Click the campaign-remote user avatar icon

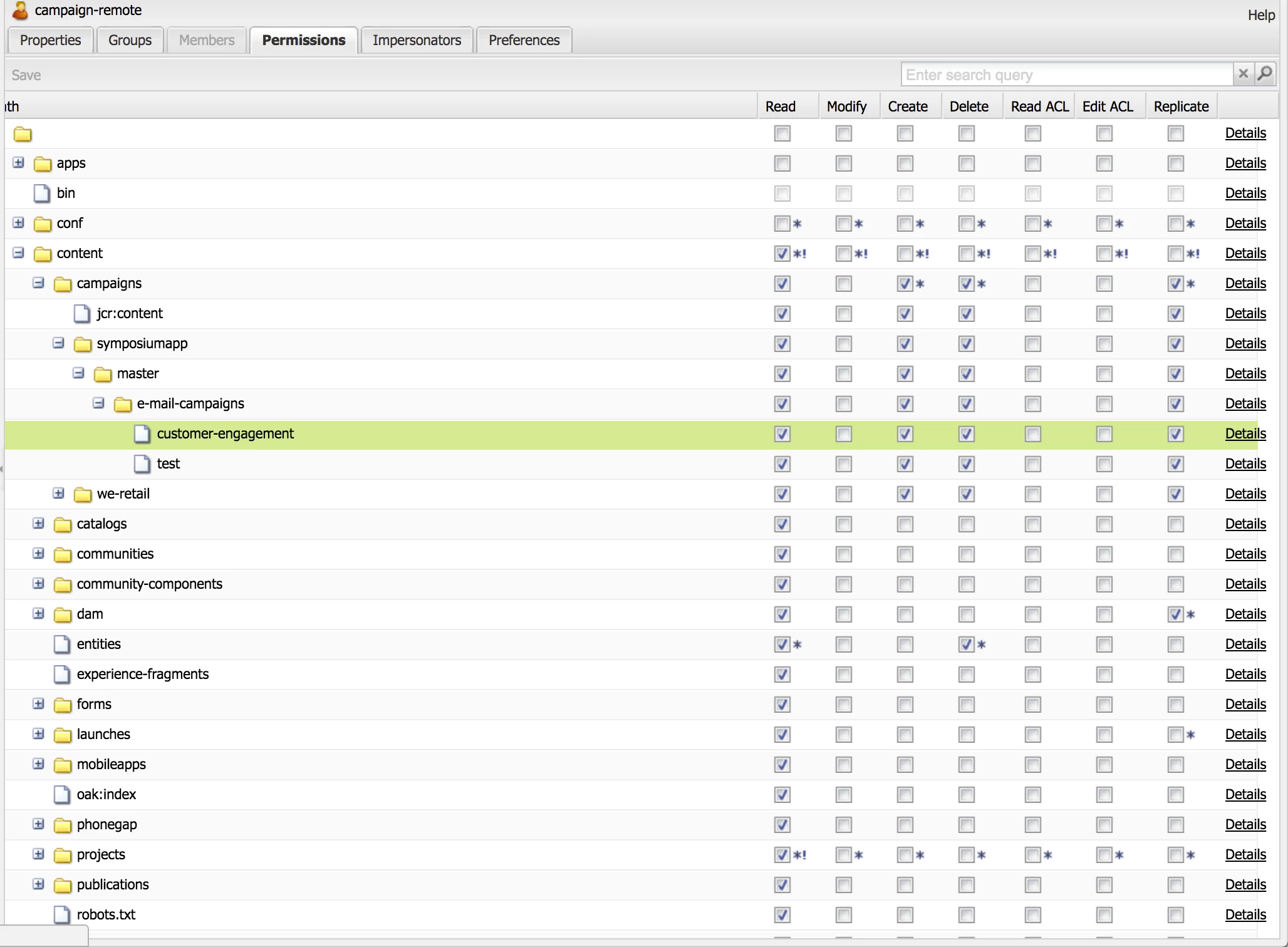pos(20,11)
